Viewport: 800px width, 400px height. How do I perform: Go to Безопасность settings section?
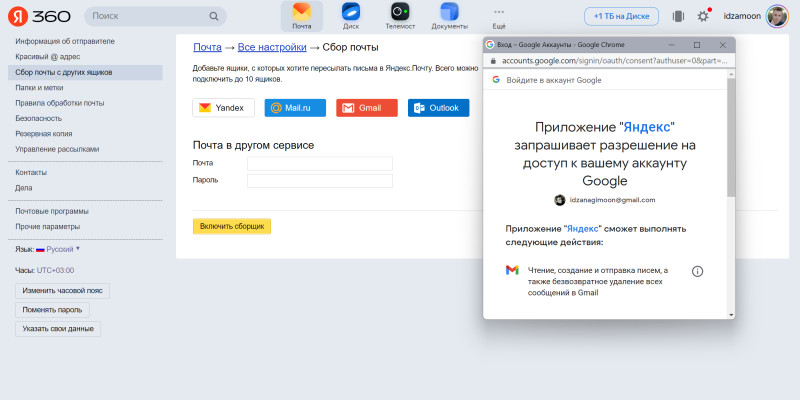point(38,118)
